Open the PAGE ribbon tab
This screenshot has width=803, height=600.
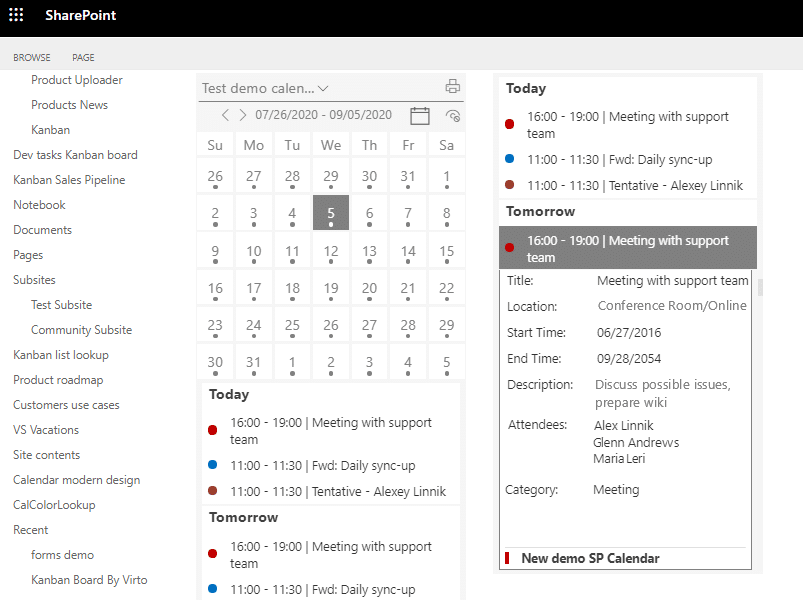(83, 57)
